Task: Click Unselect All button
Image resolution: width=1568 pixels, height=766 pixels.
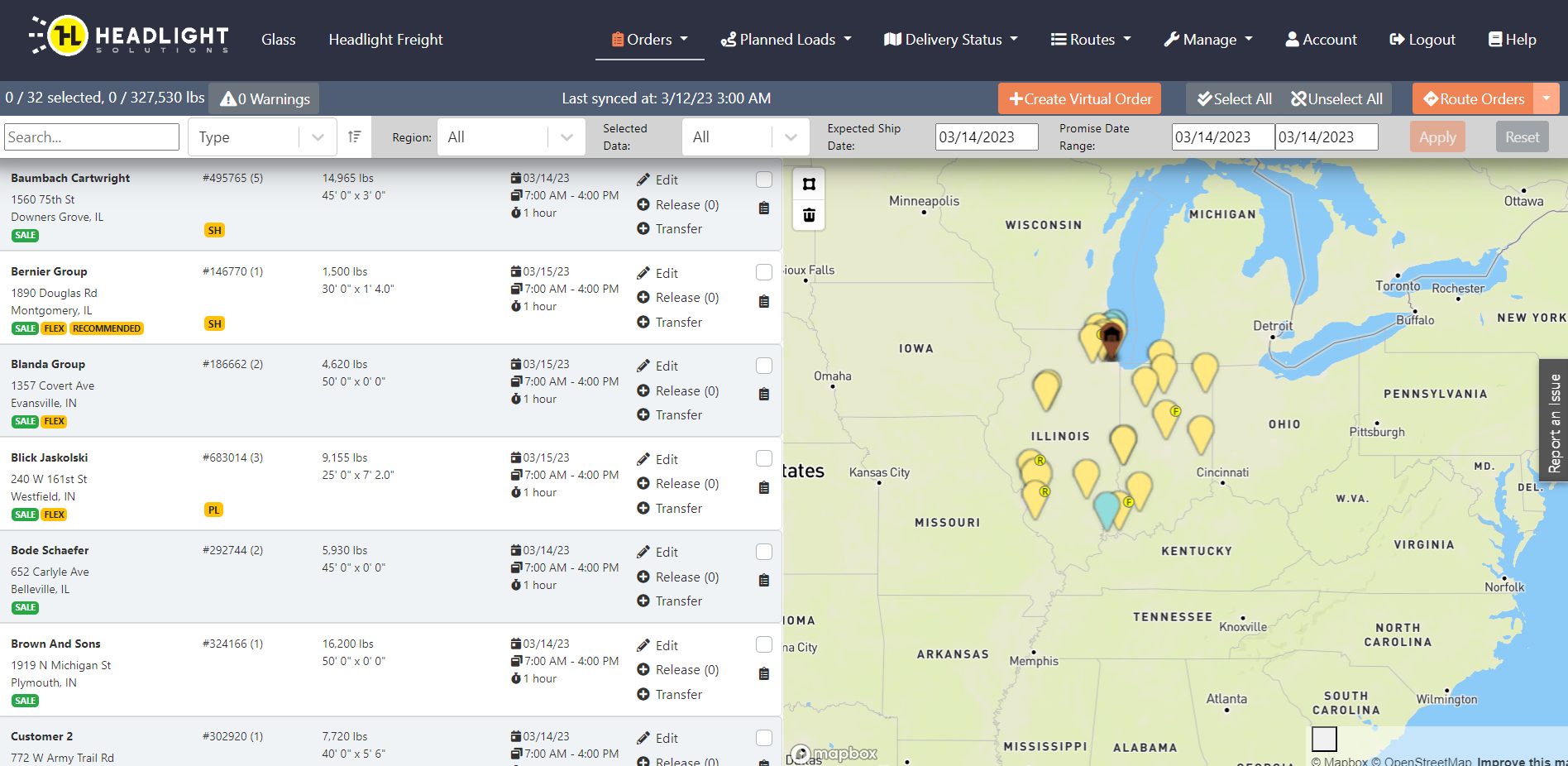Action: coord(1337,98)
